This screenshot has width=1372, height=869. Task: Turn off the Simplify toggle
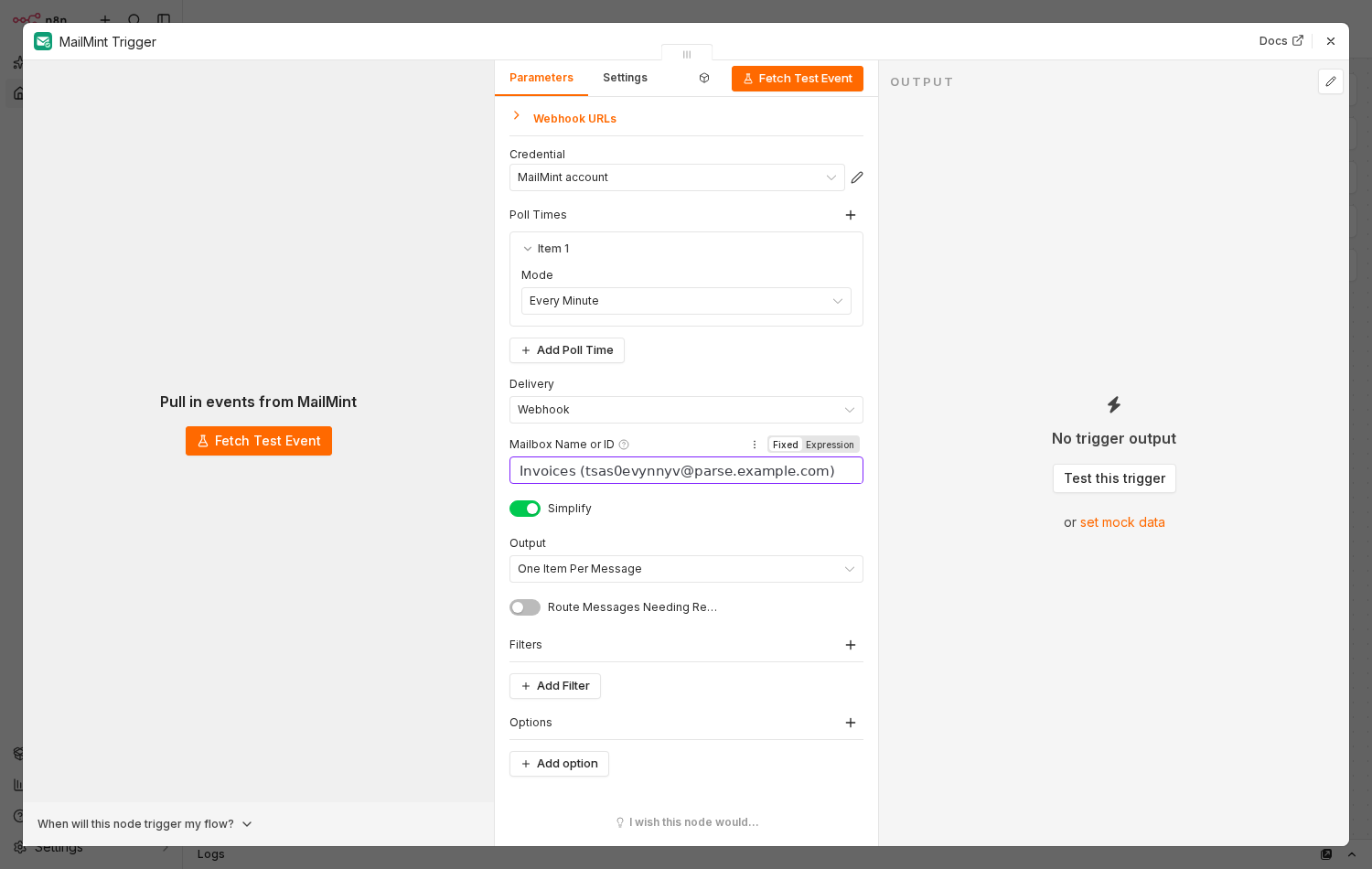coord(525,509)
